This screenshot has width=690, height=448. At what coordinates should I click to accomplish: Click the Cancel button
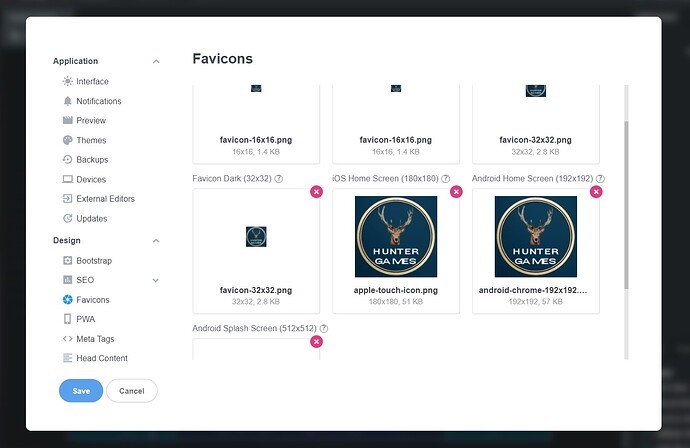[132, 391]
